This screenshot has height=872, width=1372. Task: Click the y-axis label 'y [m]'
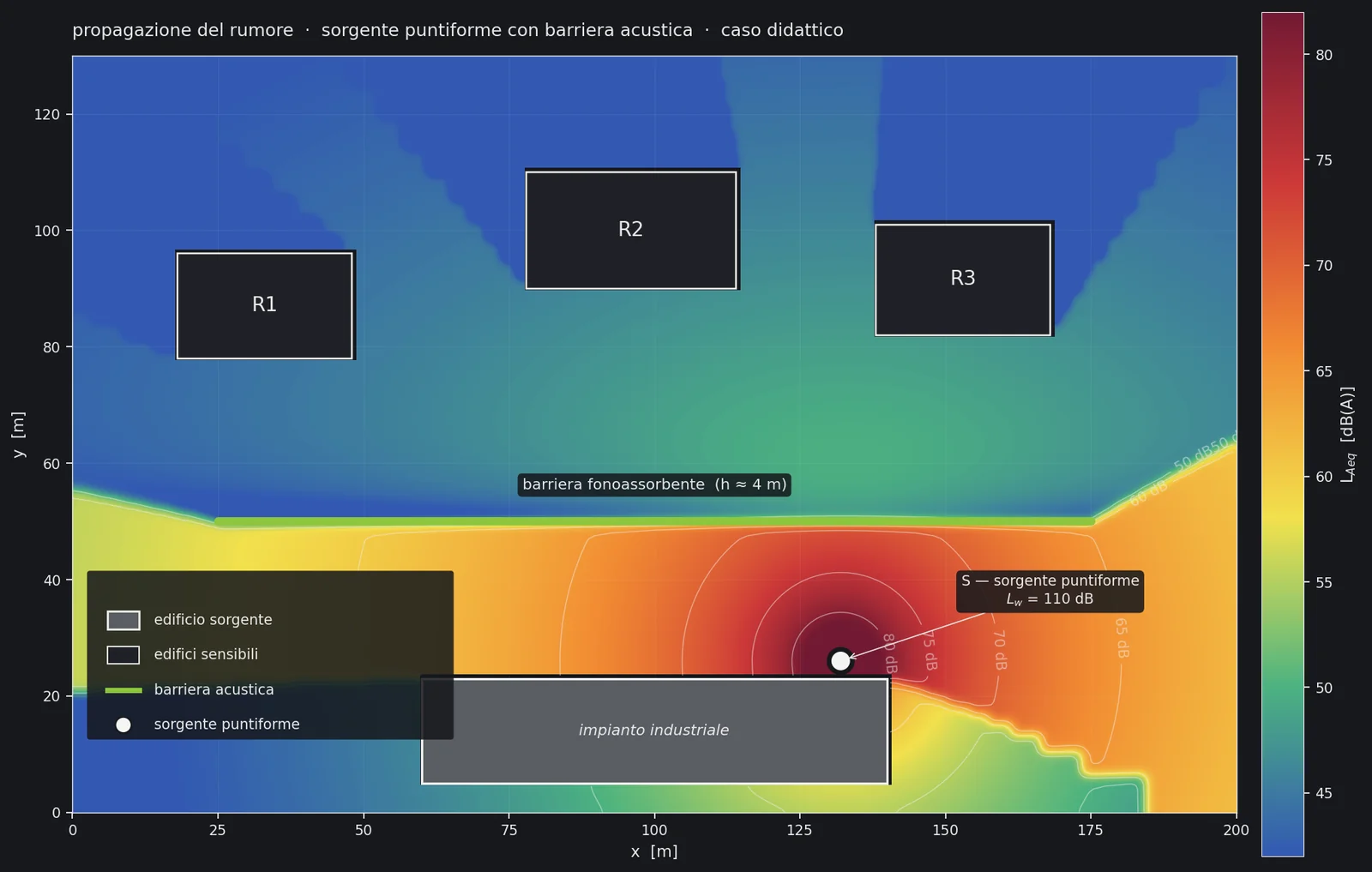[18, 435]
